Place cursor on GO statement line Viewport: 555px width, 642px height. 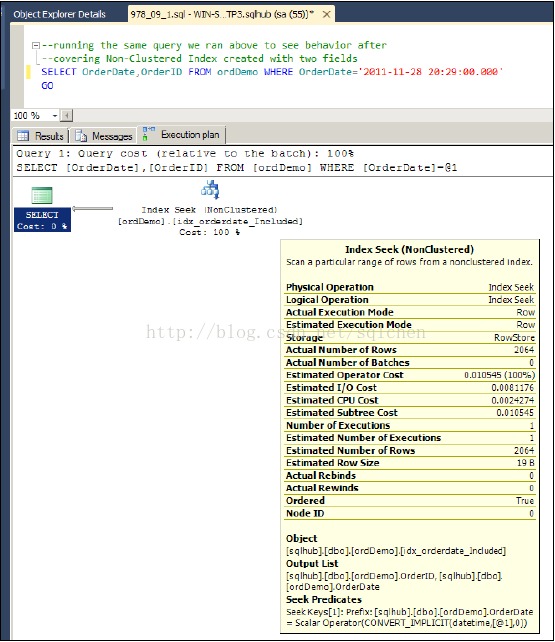coord(47,86)
